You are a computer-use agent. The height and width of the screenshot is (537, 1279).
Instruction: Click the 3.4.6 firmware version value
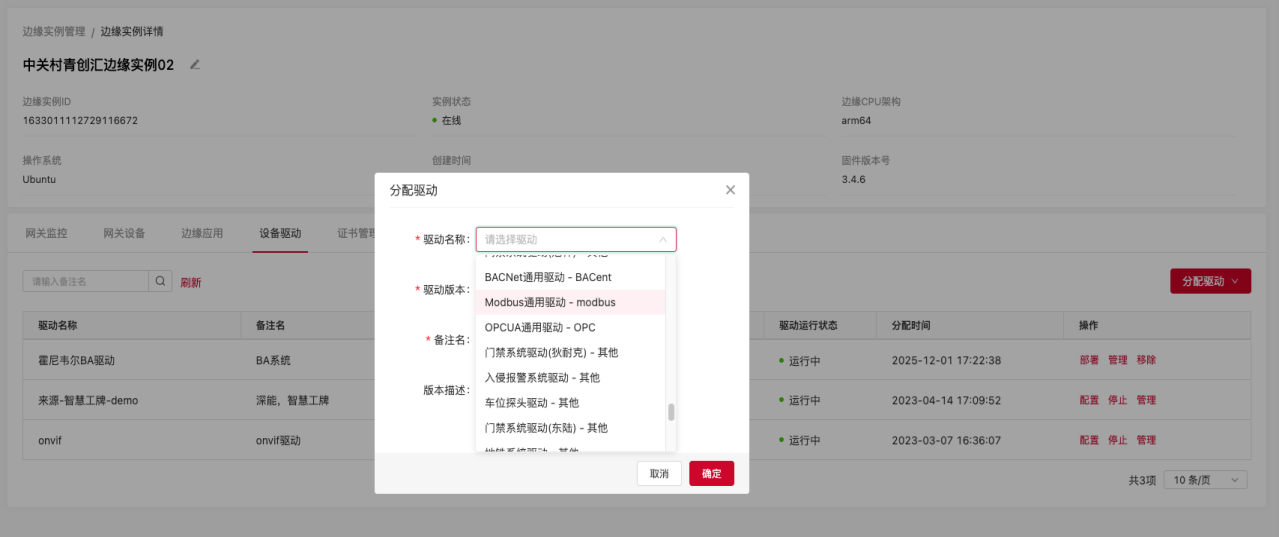click(x=853, y=179)
